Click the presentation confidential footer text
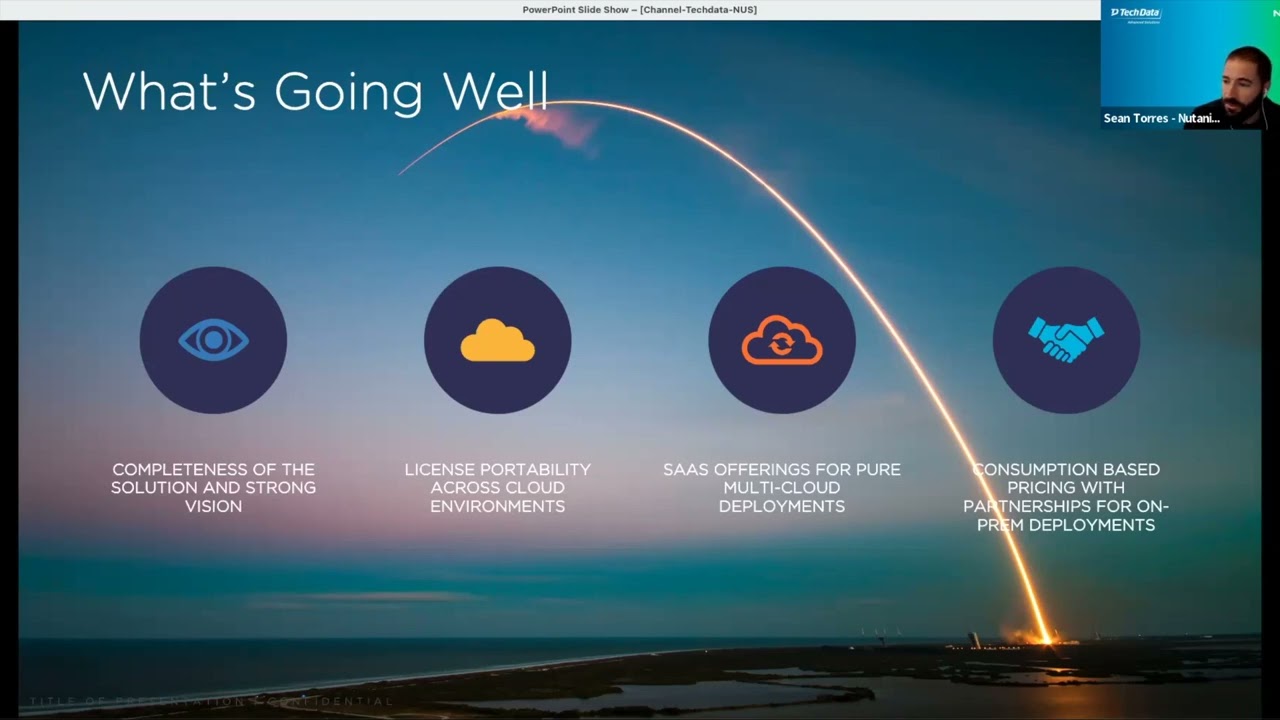This screenshot has height=720, width=1280. click(x=211, y=702)
